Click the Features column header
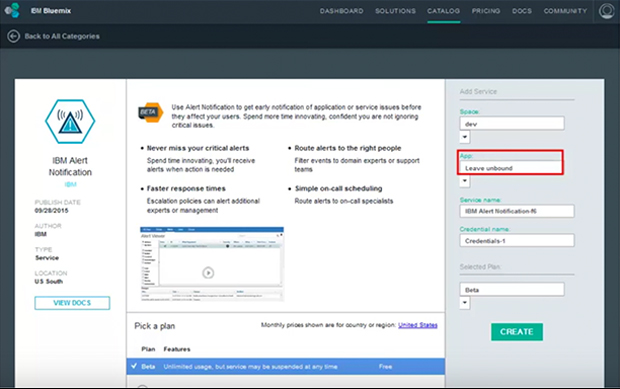 [177, 349]
